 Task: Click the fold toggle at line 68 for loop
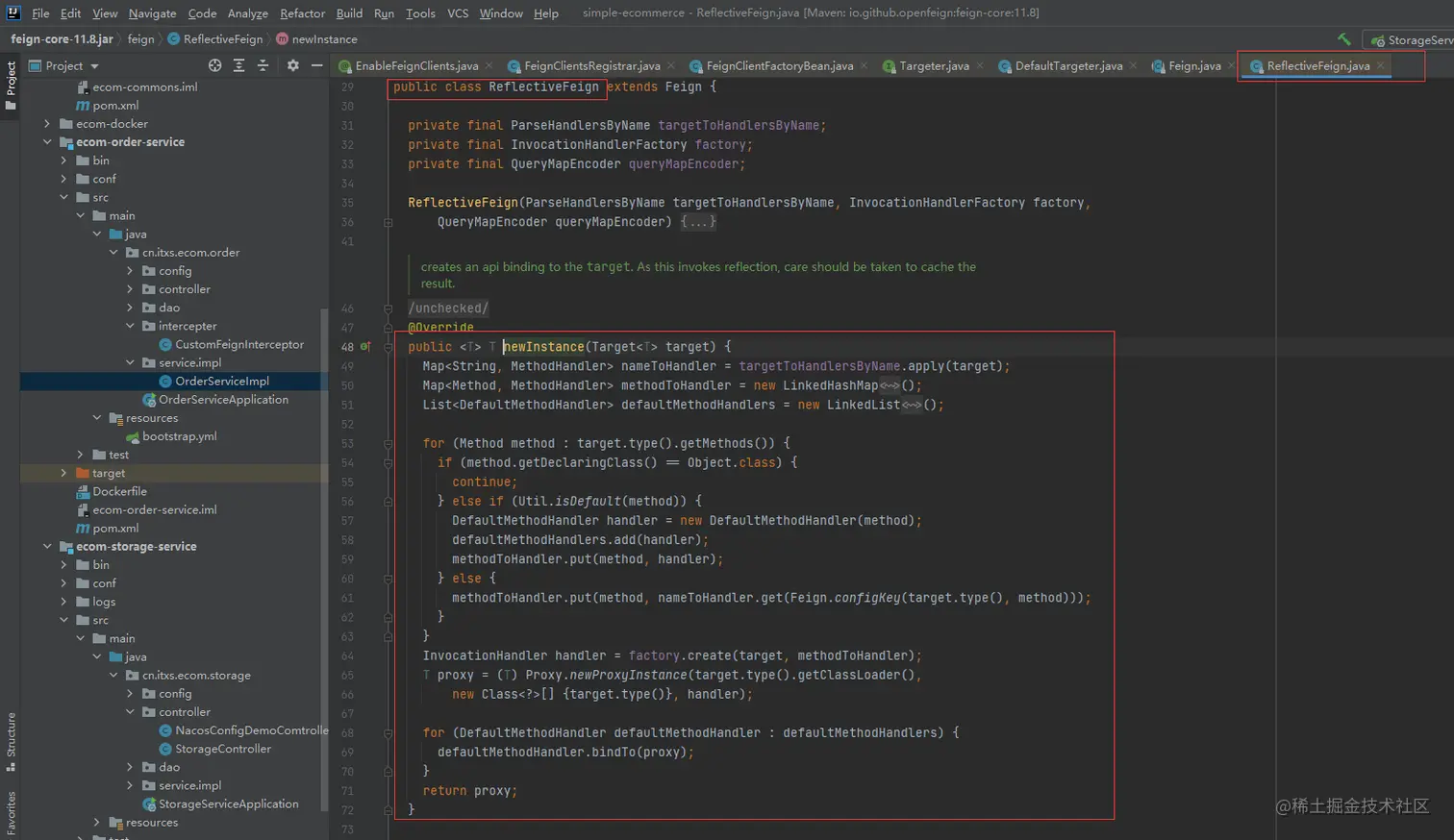tap(389, 733)
